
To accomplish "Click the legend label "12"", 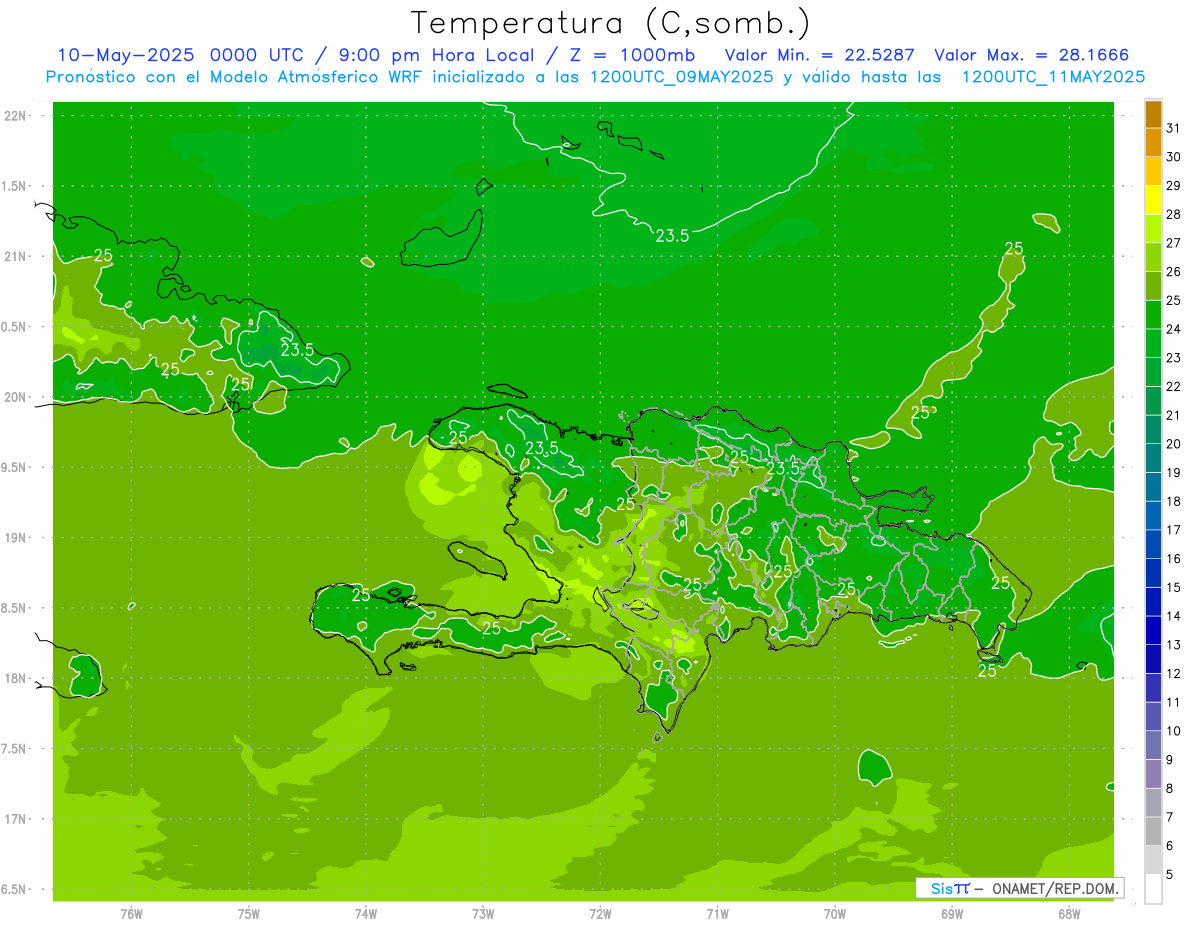I will 1174,674.
